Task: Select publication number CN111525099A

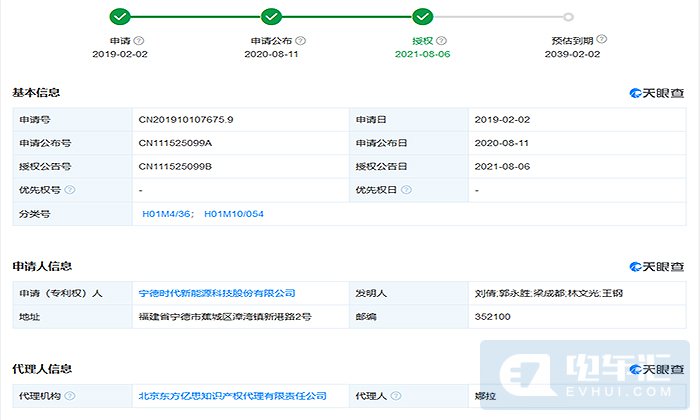Action: pyautogui.click(x=175, y=143)
